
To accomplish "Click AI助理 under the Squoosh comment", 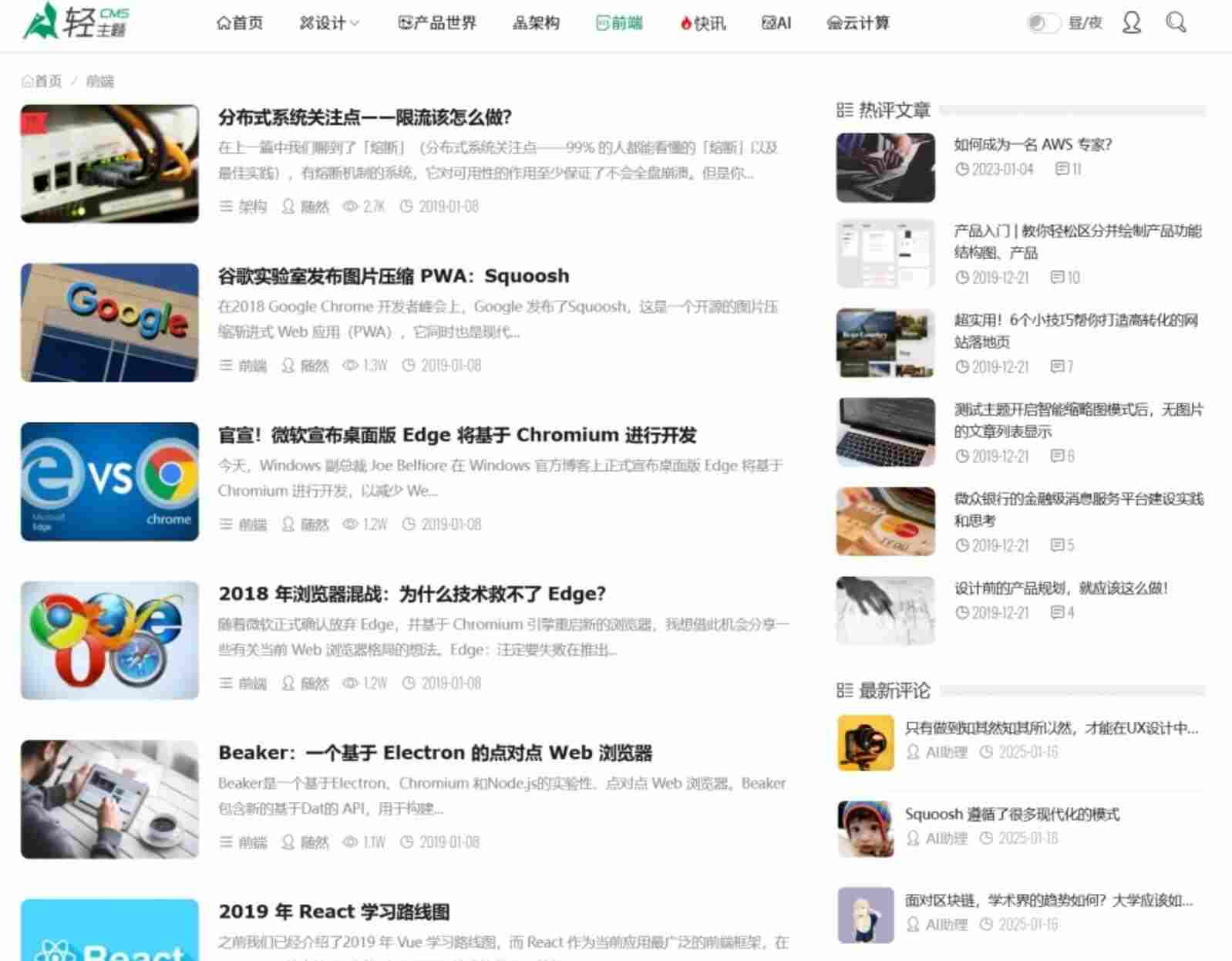I will point(946,838).
